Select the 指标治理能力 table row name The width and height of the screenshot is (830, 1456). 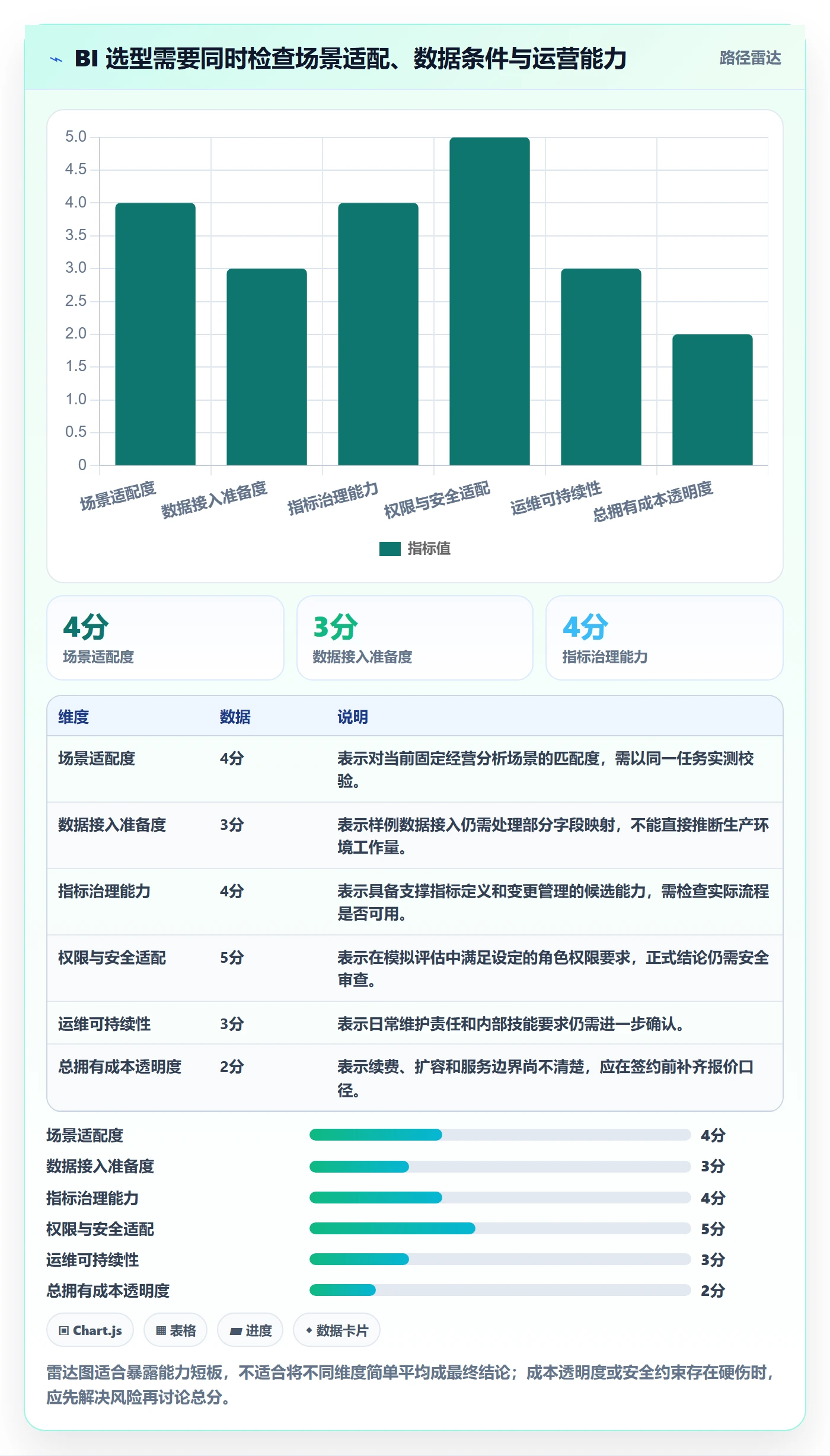(104, 891)
